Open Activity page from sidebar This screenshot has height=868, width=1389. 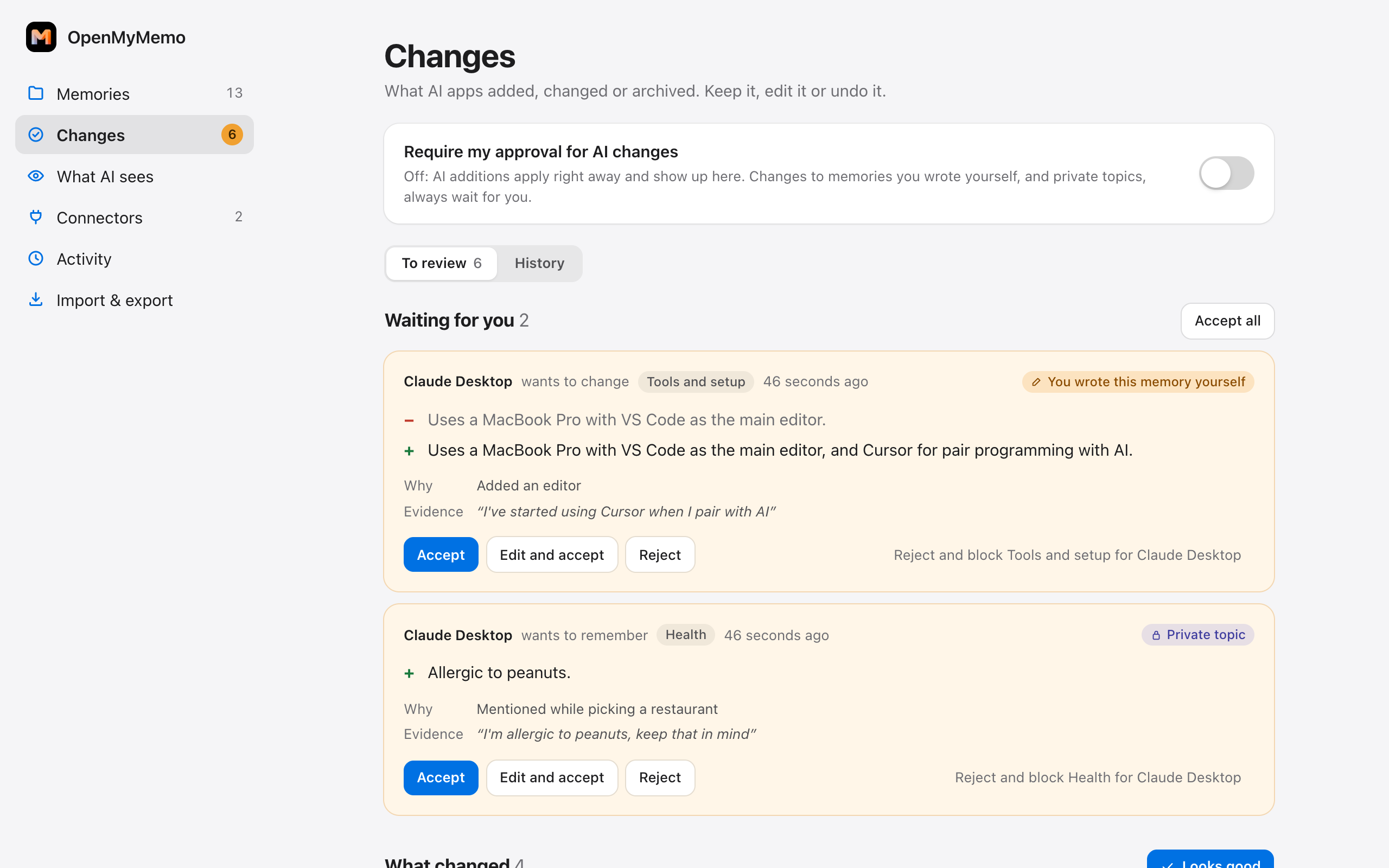135,258
